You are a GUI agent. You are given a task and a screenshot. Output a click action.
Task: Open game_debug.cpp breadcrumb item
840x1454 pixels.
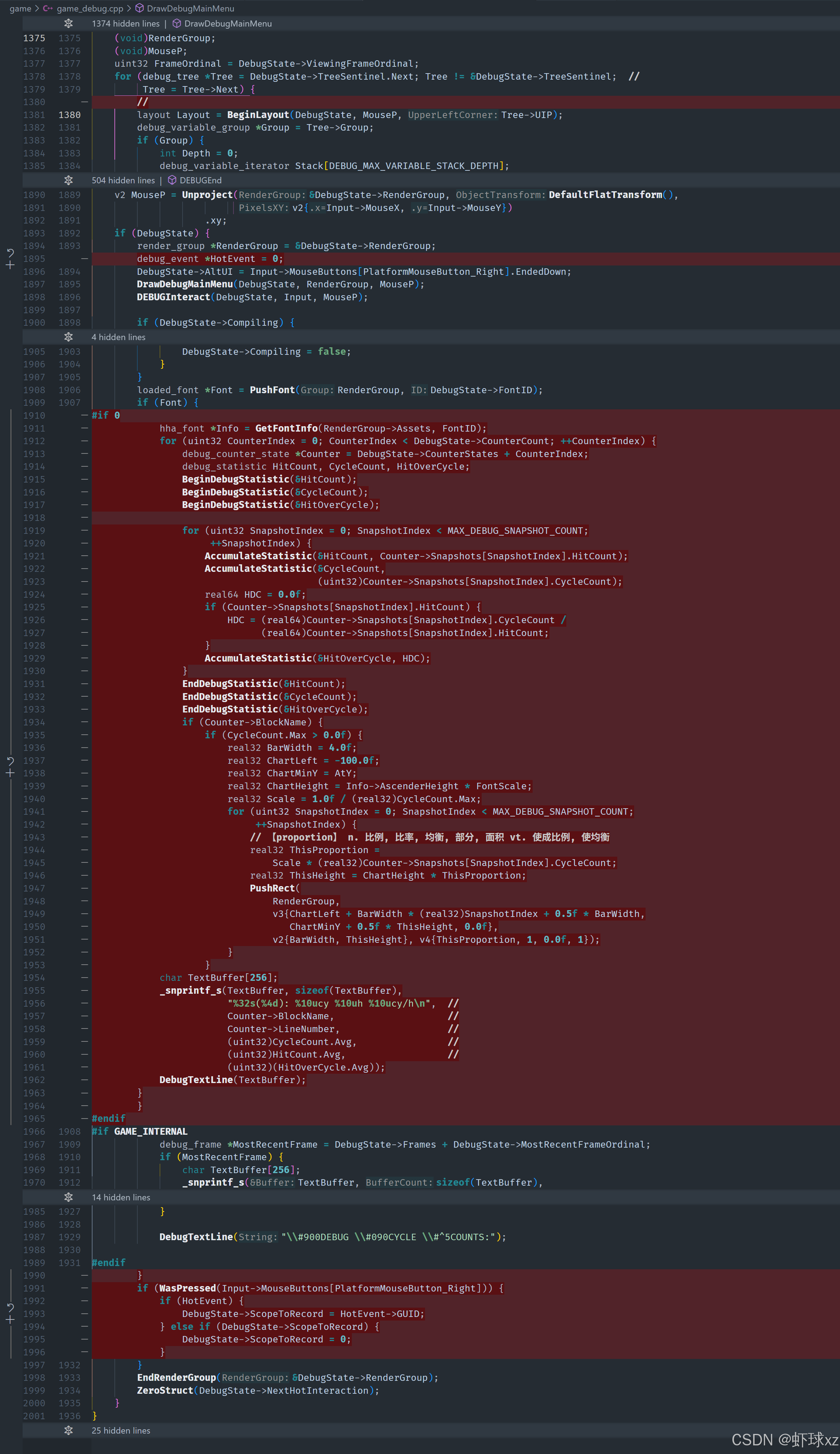tap(89, 8)
